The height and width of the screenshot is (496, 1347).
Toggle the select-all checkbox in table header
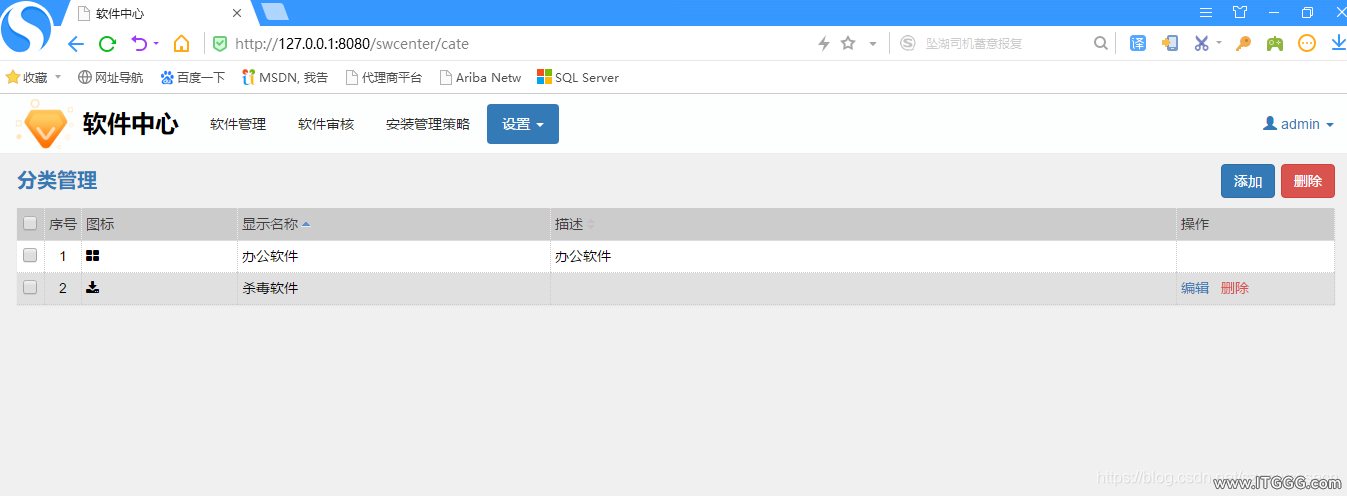pos(30,223)
